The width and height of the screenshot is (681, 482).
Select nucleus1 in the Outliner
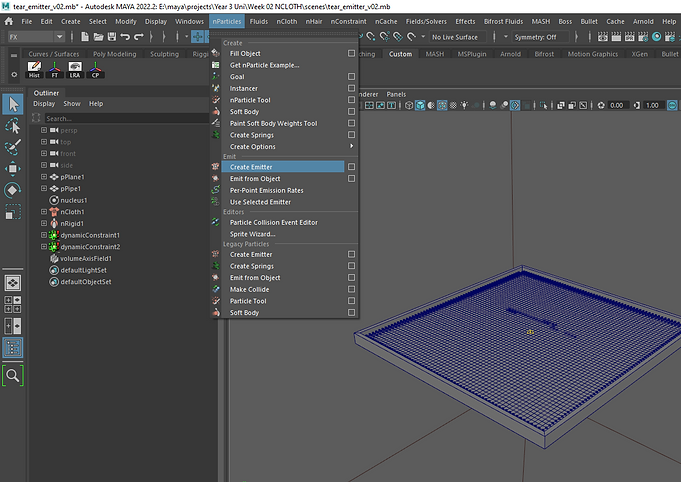(73, 200)
